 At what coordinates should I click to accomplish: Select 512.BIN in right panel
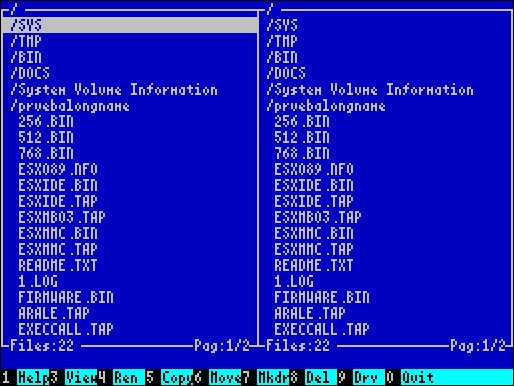pos(302,137)
